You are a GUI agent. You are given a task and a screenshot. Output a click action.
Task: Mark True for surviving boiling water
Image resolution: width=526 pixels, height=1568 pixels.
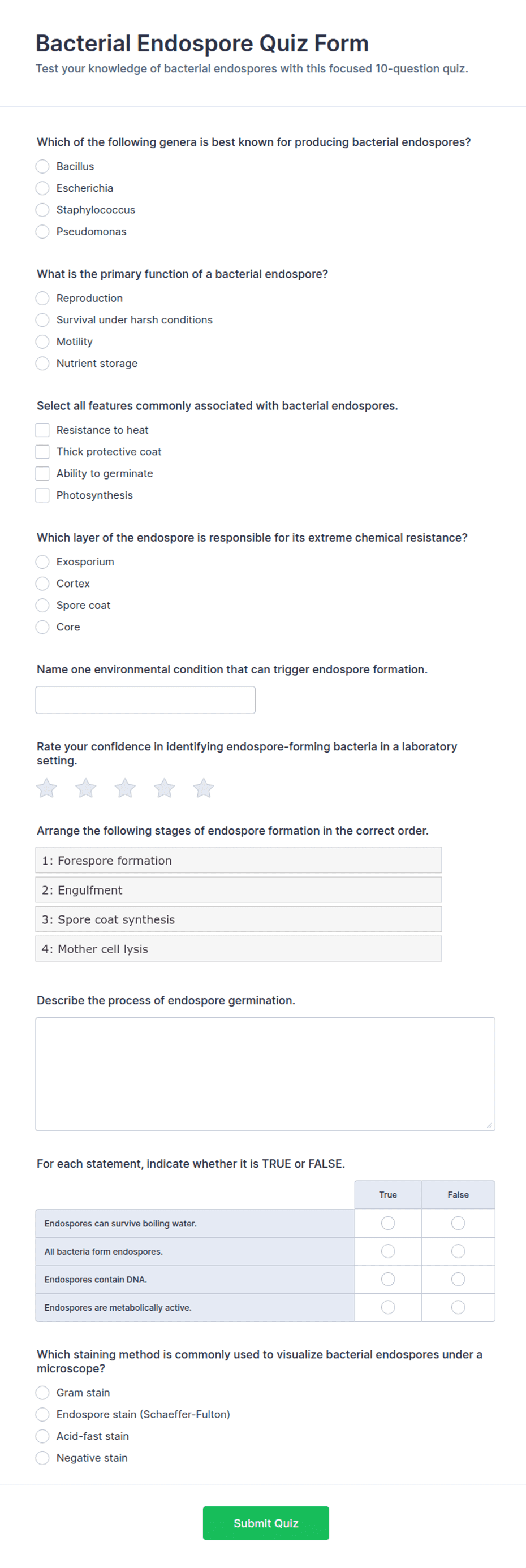388,1223
